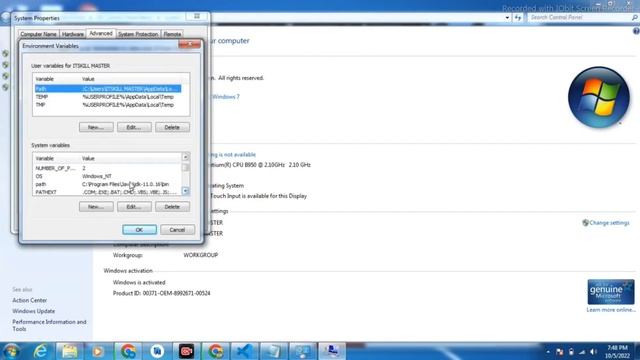Click Delete under User variables
The image size is (640, 360).
[x=172, y=127]
